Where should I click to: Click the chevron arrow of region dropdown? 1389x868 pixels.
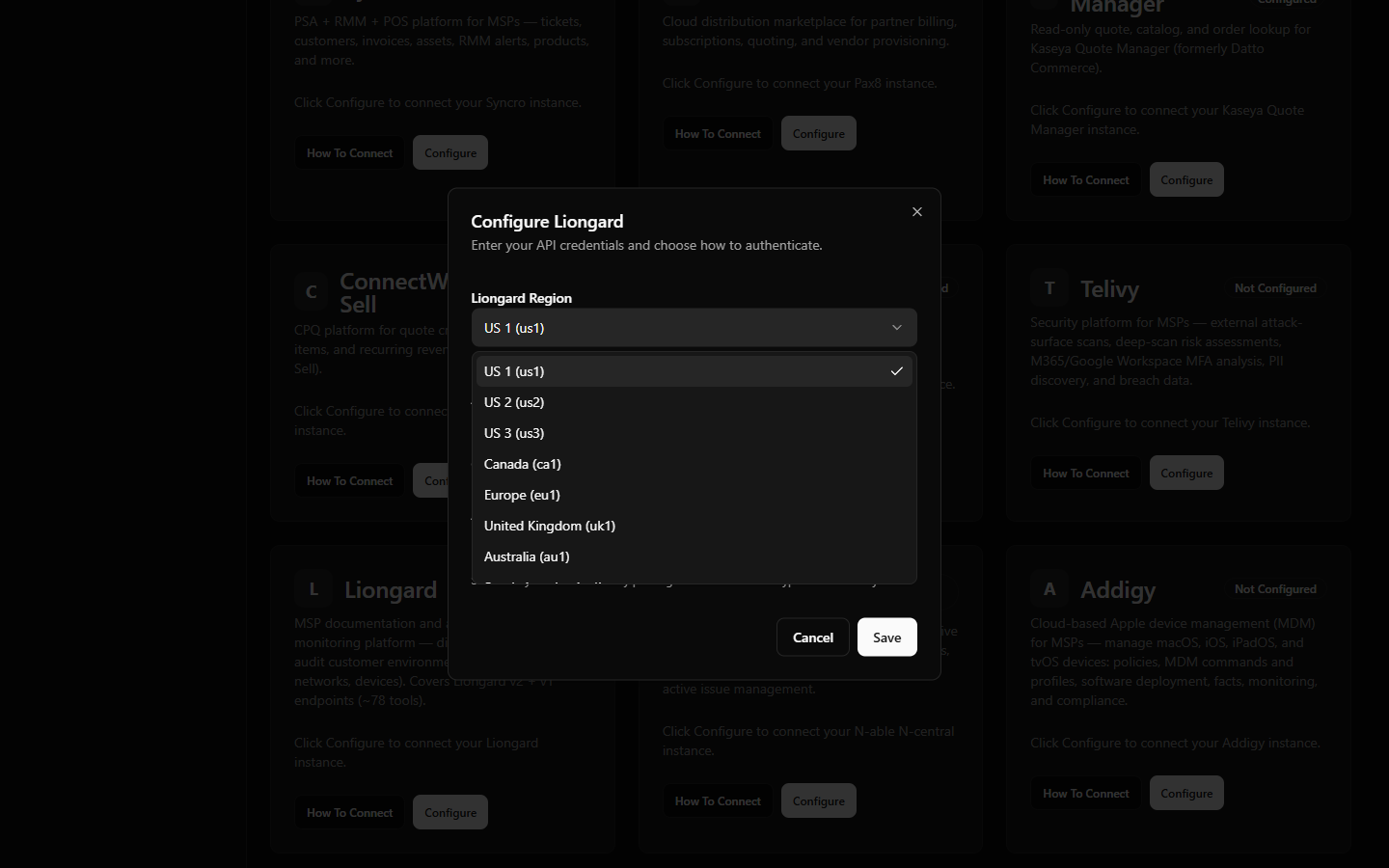click(897, 328)
